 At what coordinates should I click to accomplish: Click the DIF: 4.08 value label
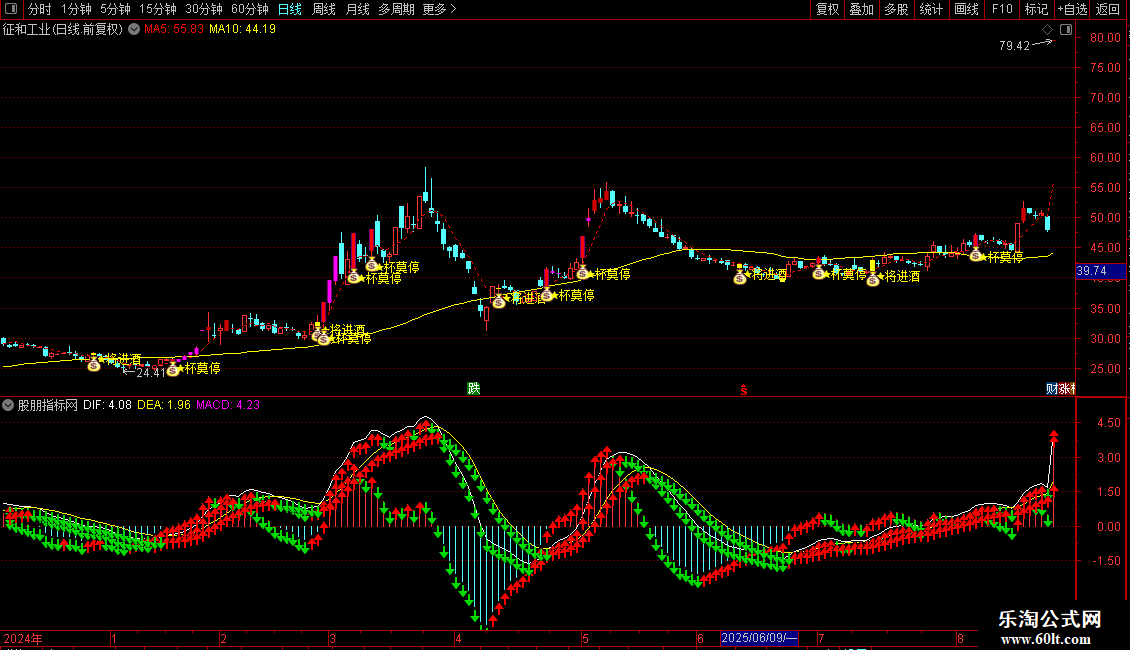point(107,405)
